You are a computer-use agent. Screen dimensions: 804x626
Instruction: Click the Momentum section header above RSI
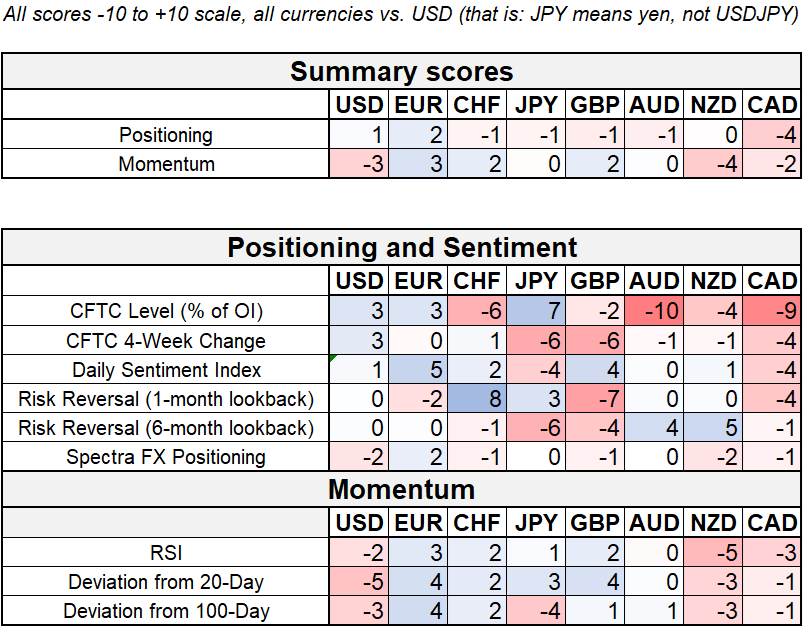pos(401,490)
